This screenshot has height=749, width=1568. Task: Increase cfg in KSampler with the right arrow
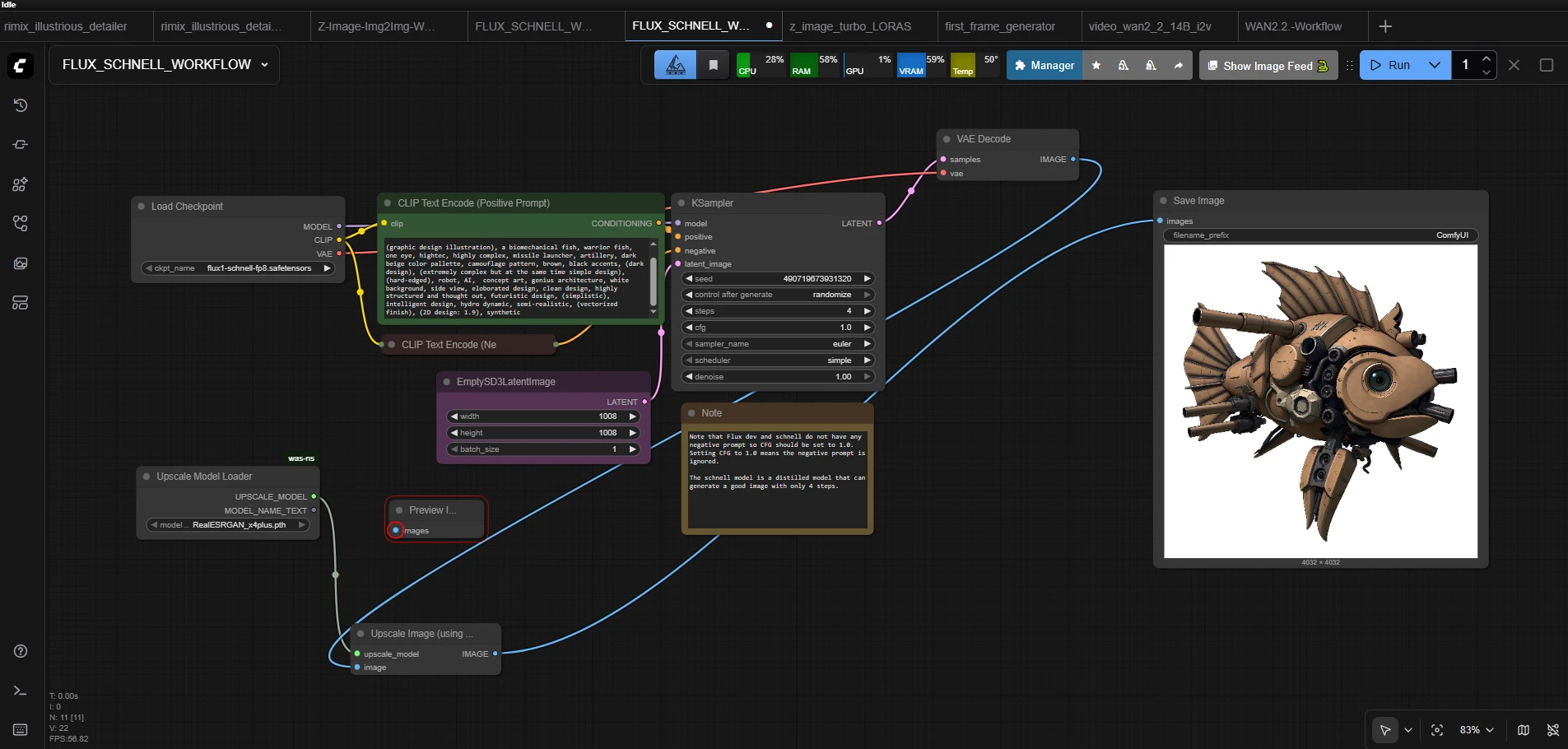coord(869,327)
